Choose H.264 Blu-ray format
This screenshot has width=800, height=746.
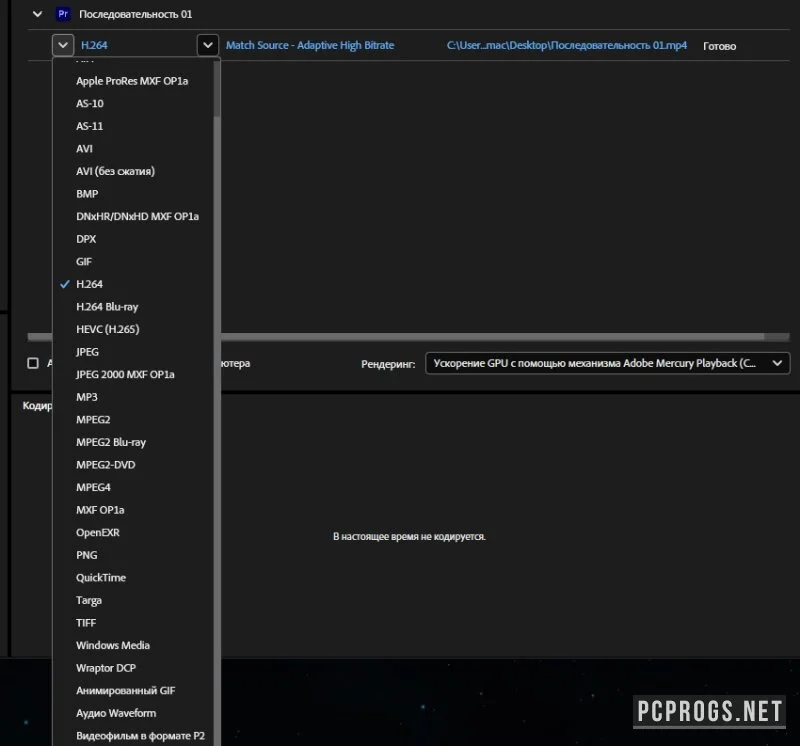coord(107,307)
